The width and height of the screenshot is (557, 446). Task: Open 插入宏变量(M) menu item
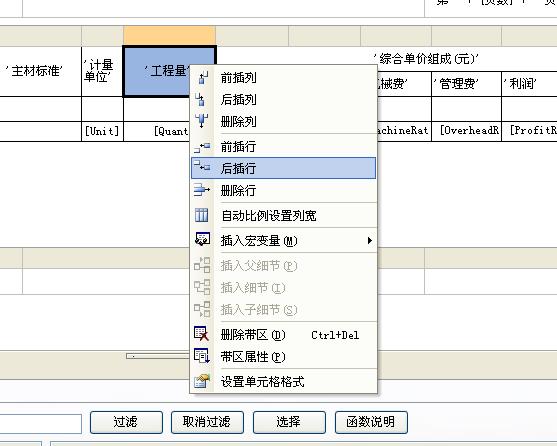[283, 241]
